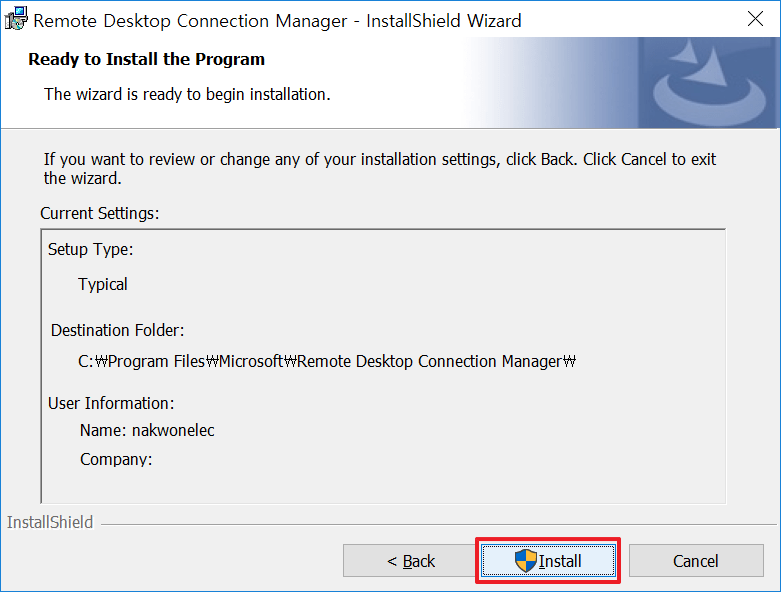Go back with the Back button

point(411,561)
